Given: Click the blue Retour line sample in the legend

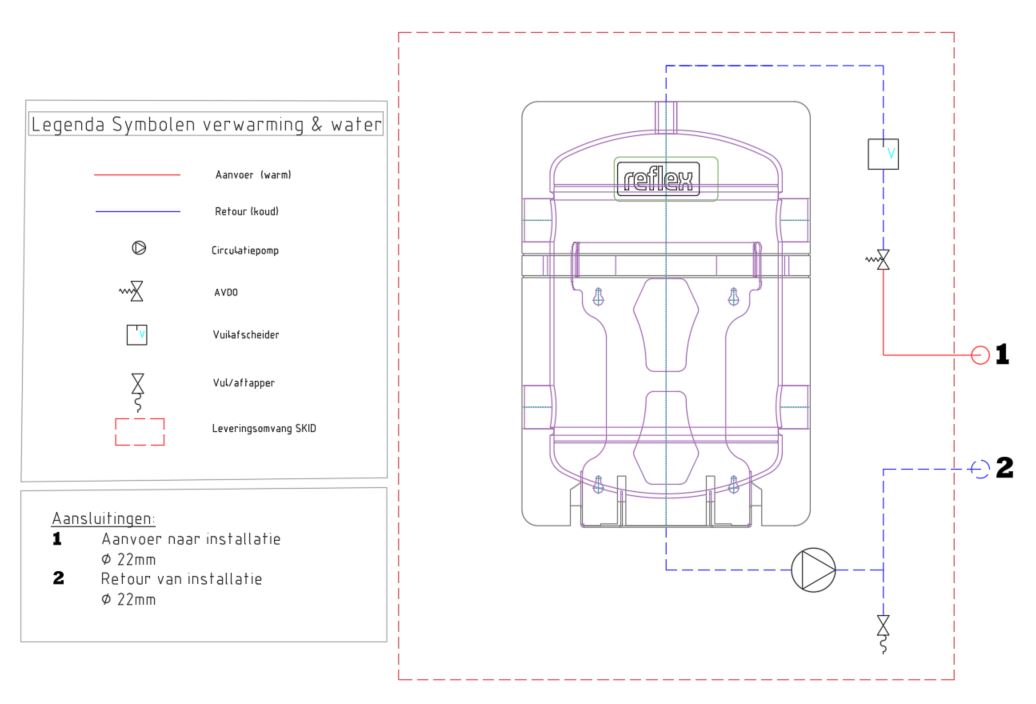Looking at the screenshot, I should pos(137,211).
